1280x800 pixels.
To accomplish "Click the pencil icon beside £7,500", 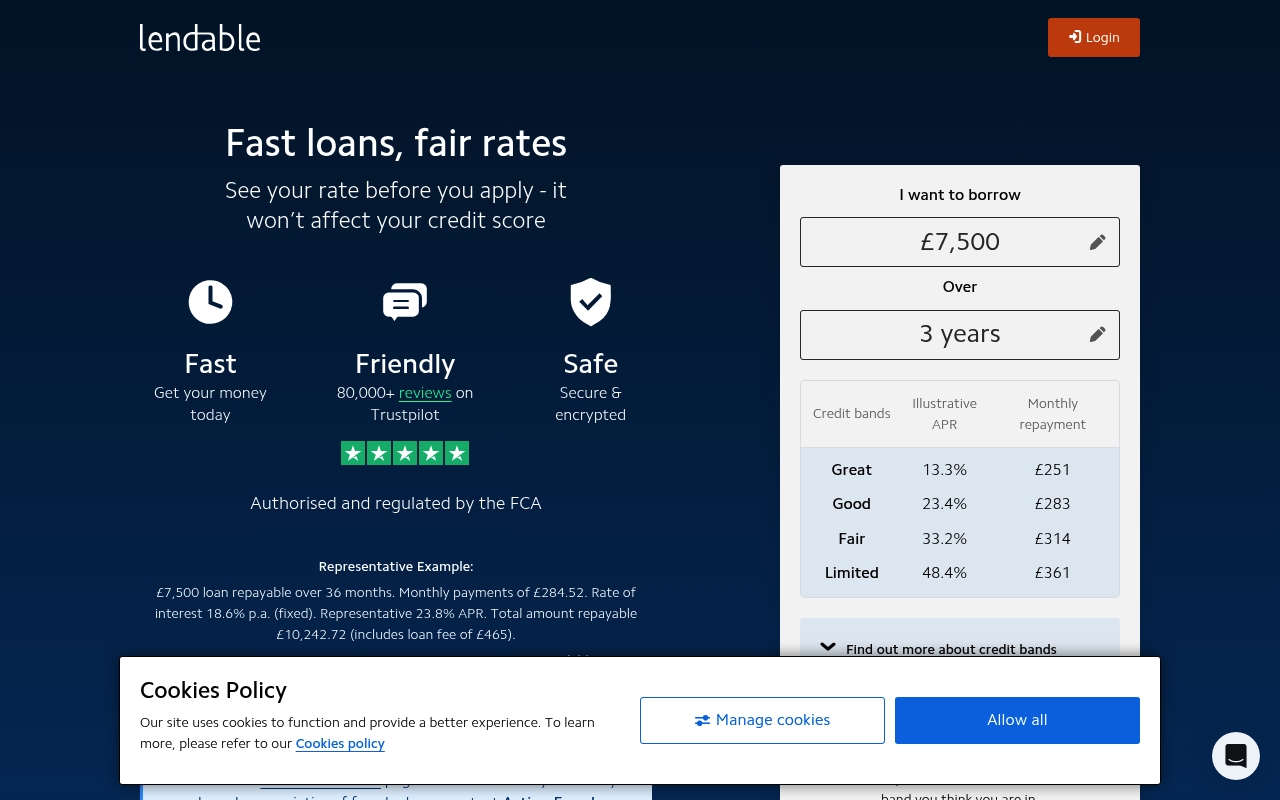I will (x=1097, y=242).
